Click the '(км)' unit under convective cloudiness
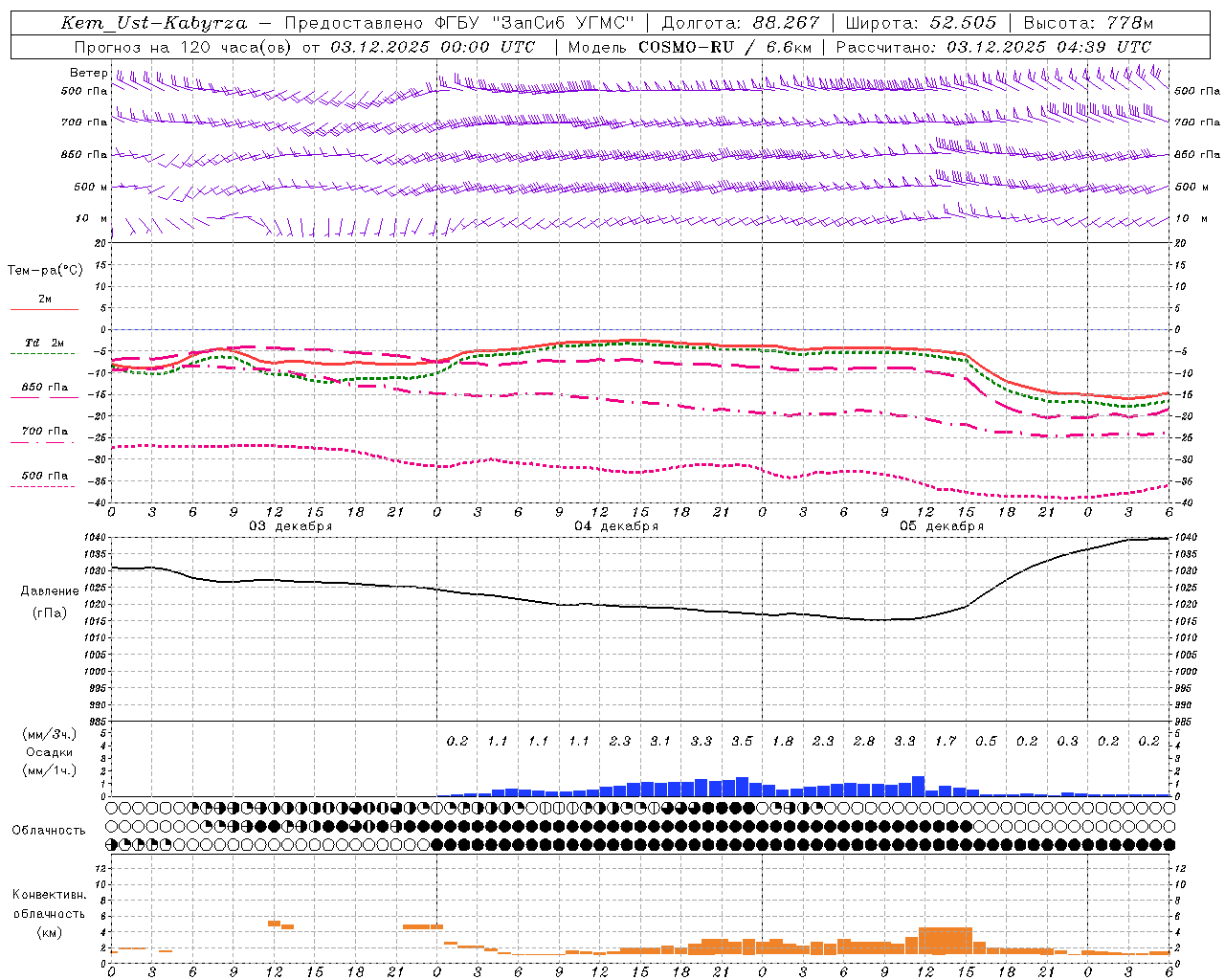This screenshot has height=980, width=1225. [x=50, y=931]
